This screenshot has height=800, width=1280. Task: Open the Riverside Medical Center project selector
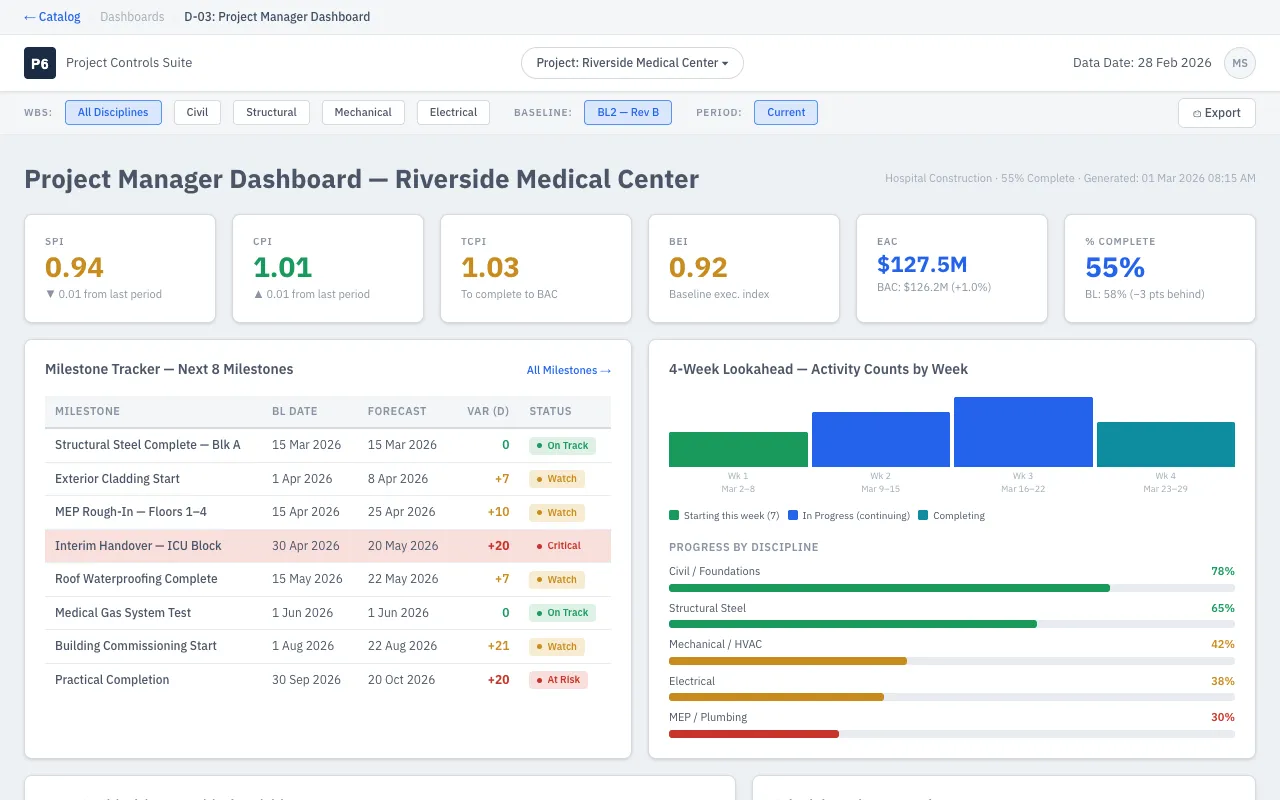(x=631, y=63)
